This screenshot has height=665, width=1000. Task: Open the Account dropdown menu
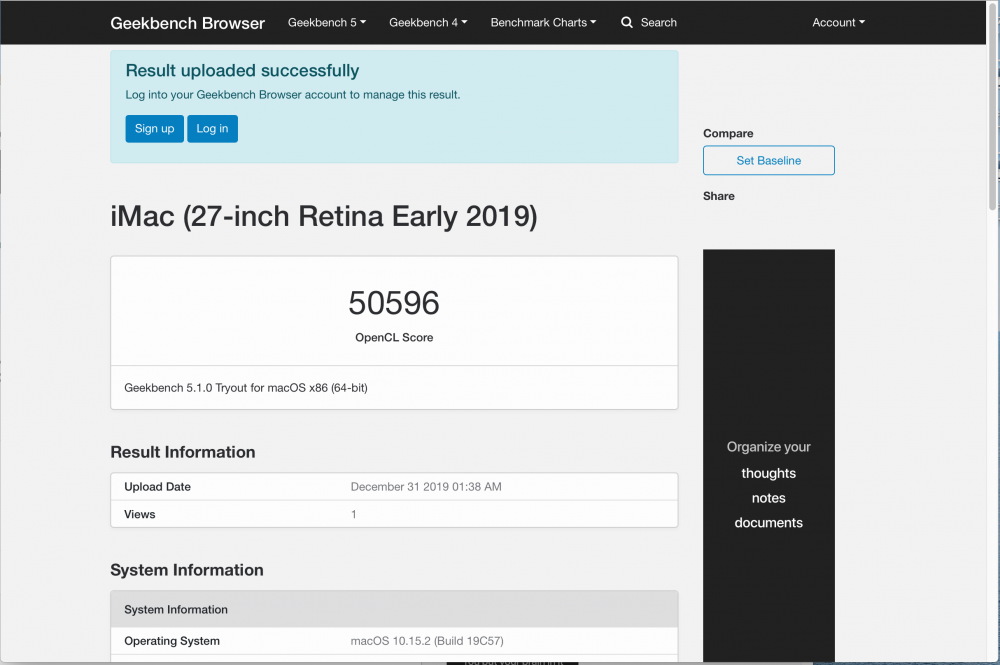tap(839, 22)
